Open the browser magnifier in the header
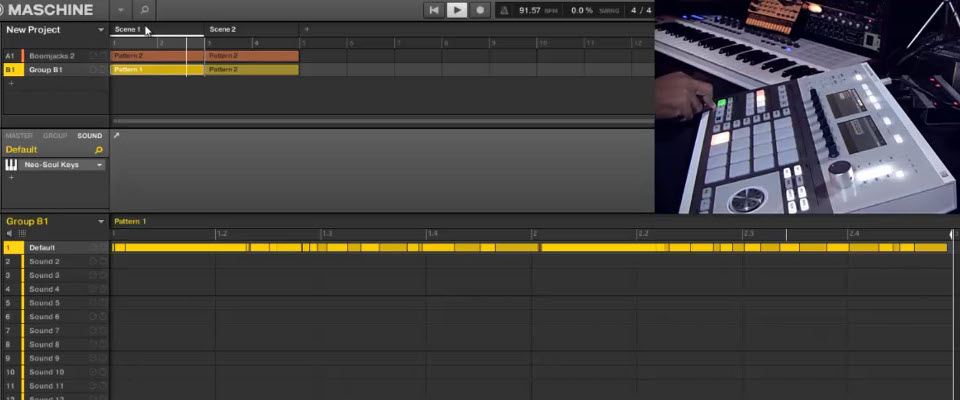Viewport: 960px width, 400px height. 144,10
